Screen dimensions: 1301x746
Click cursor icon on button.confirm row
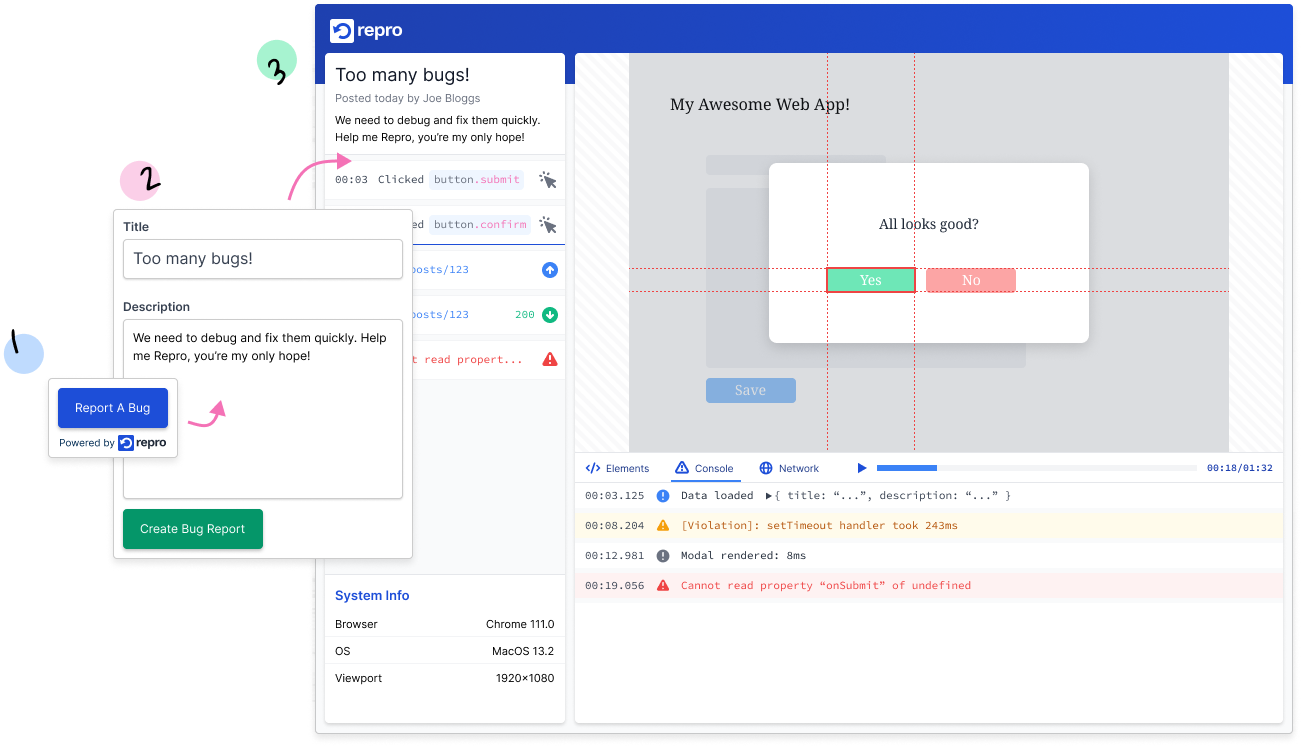coord(548,225)
